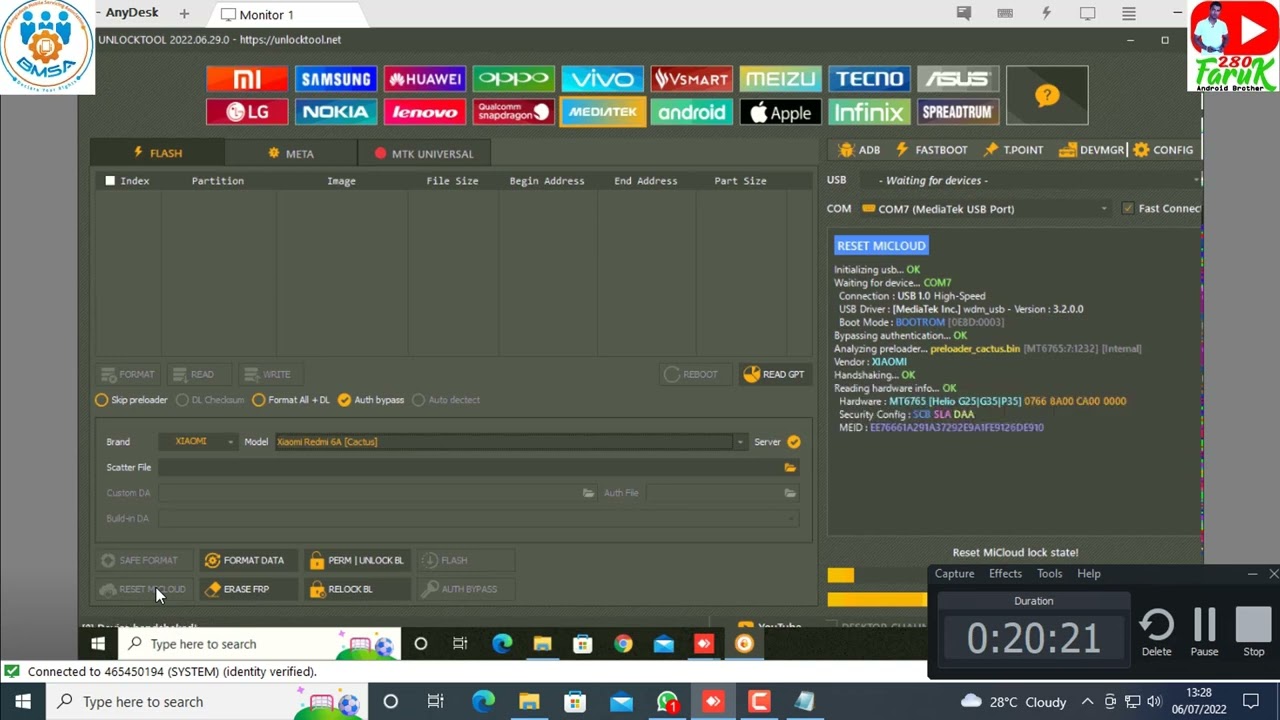Select the Spreadtrum chipset logo
The width and height of the screenshot is (1280, 720).
click(x=958, y=112)
